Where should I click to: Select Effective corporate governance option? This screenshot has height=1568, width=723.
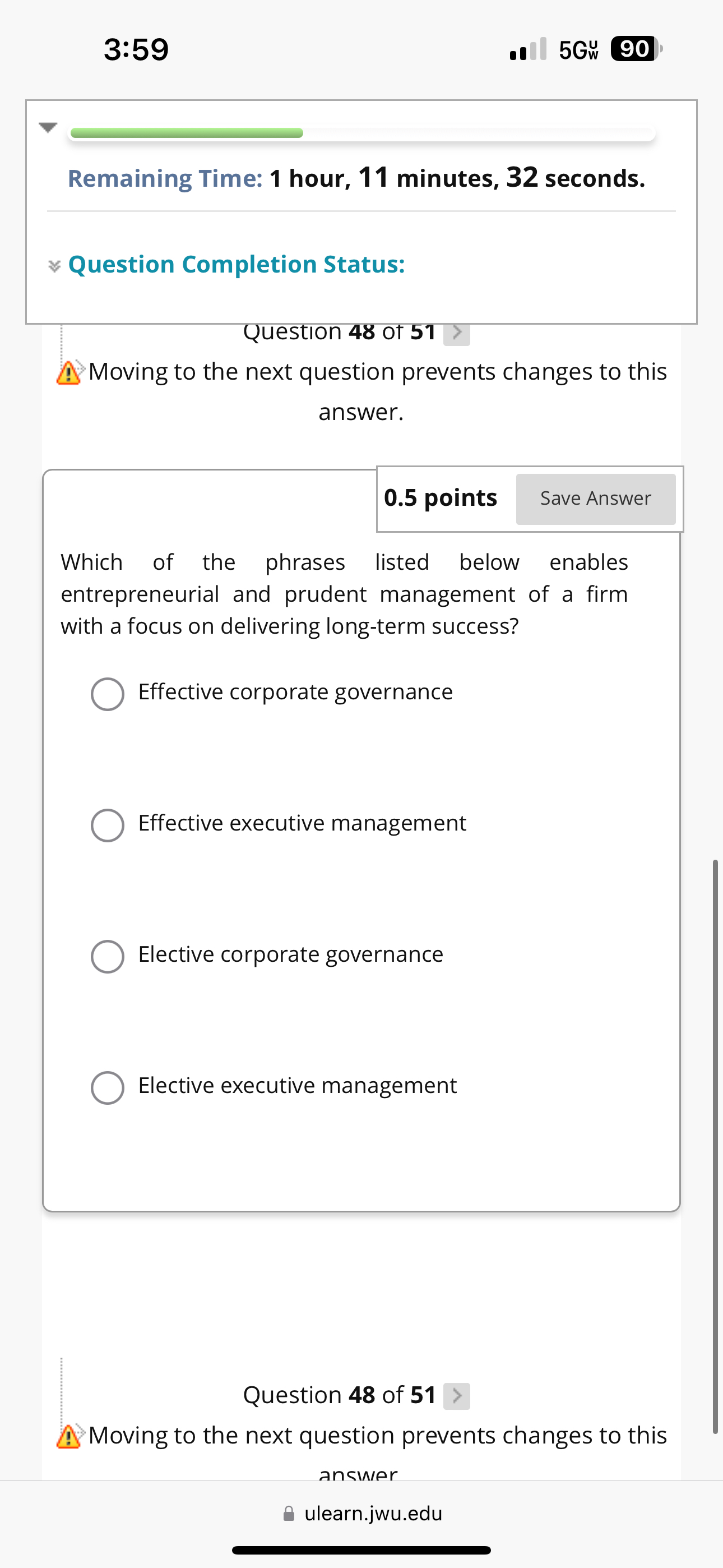tap(108, 694)
